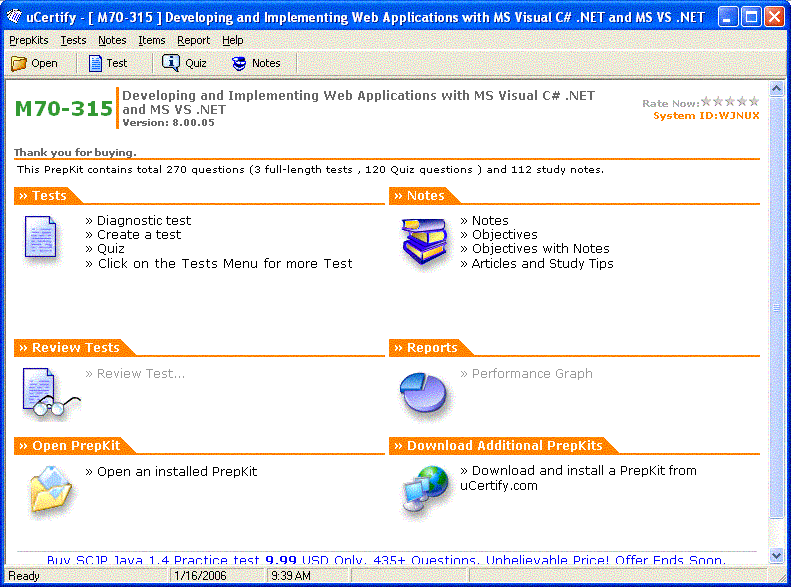Click the glasses document icon under Review Tests
This screenshot has height=587, width=791.
click(x=50, y=394)
